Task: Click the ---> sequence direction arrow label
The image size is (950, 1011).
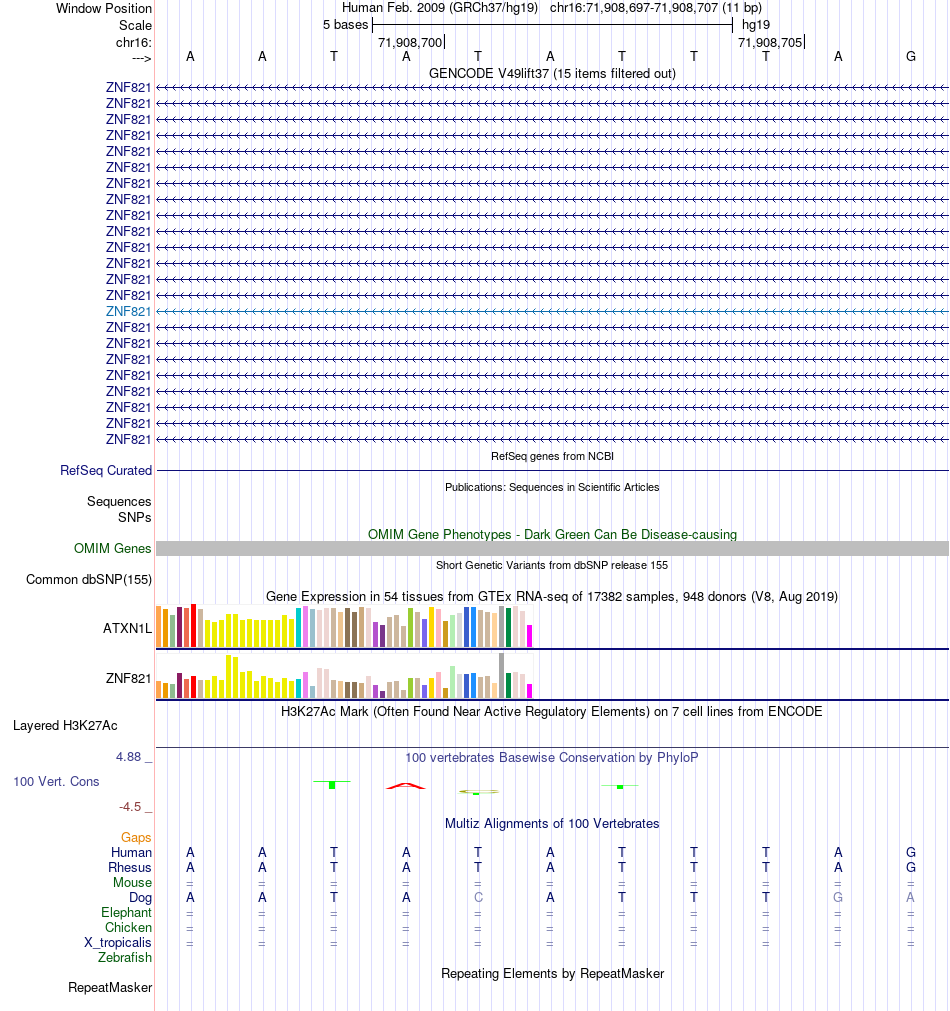Action: 141,59
